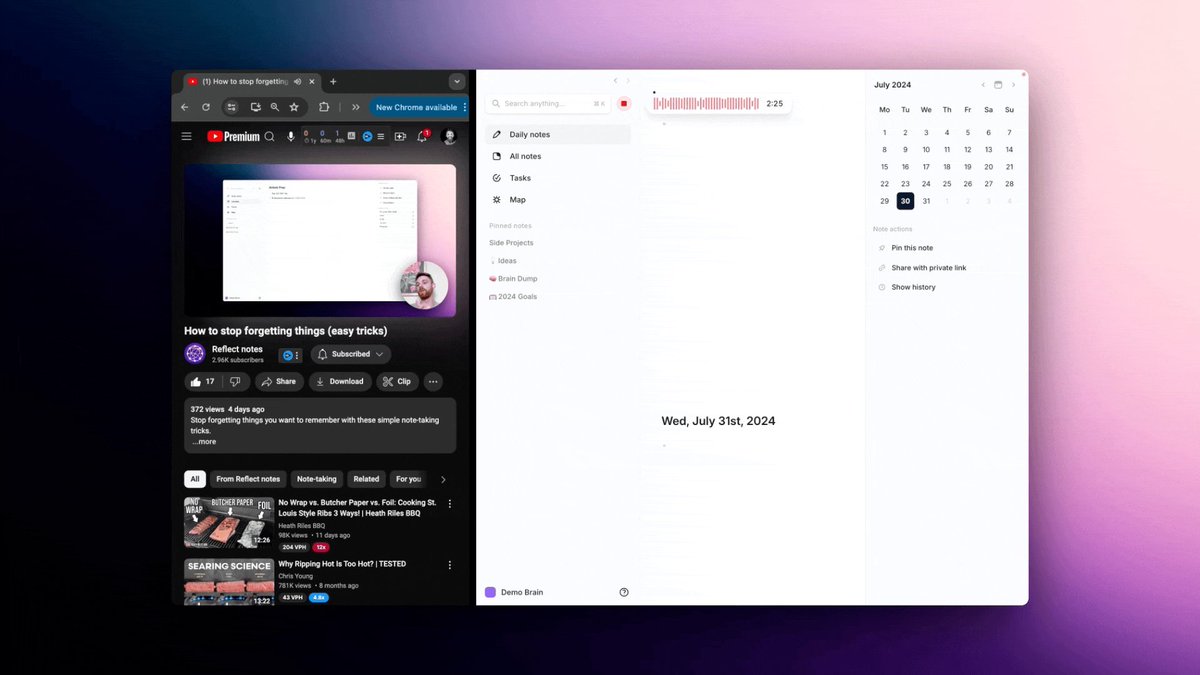
Task: Select July 17 in the calendar
Action: (x=926, y=167)
